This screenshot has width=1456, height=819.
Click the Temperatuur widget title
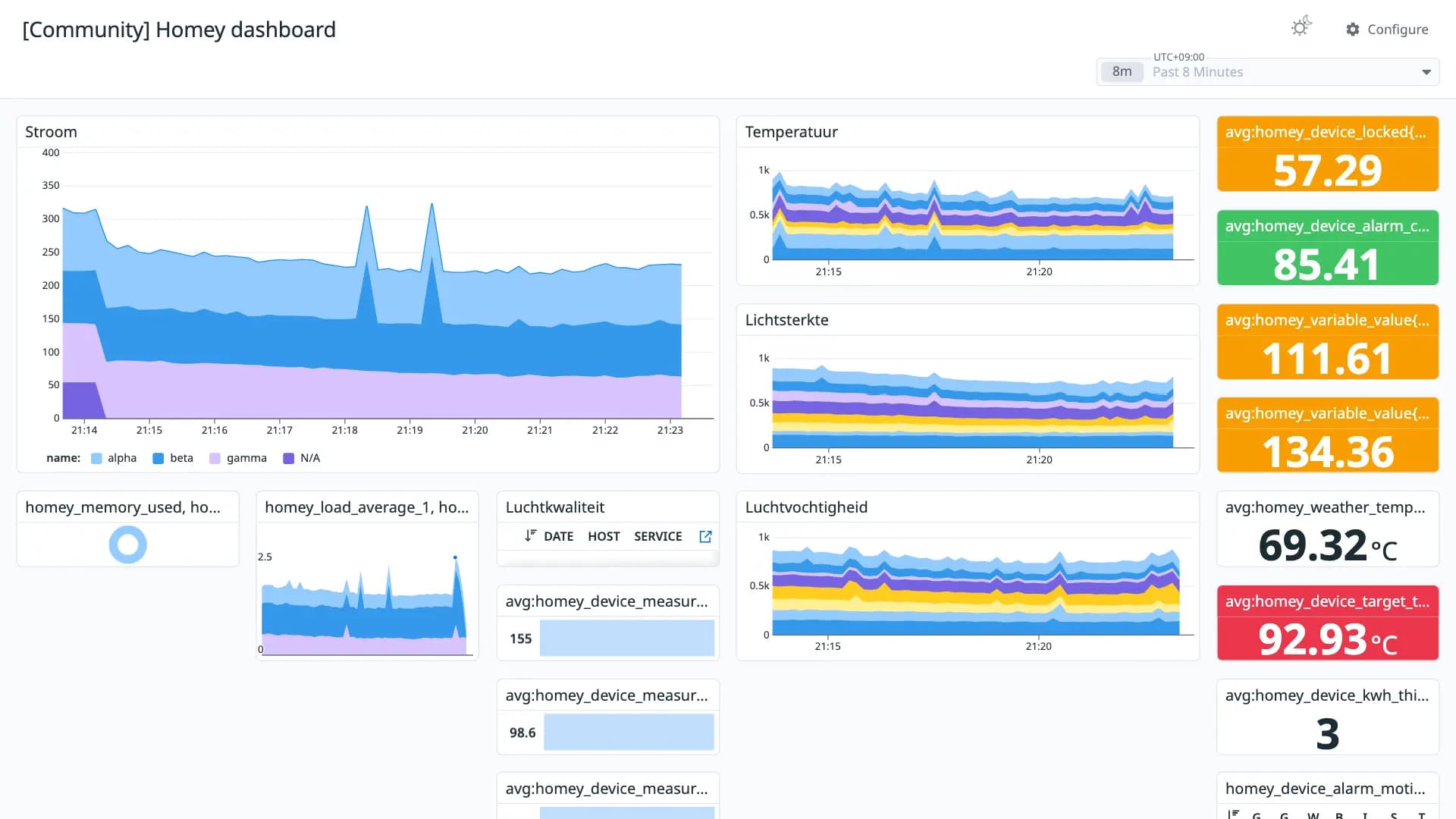pos(791,132)
